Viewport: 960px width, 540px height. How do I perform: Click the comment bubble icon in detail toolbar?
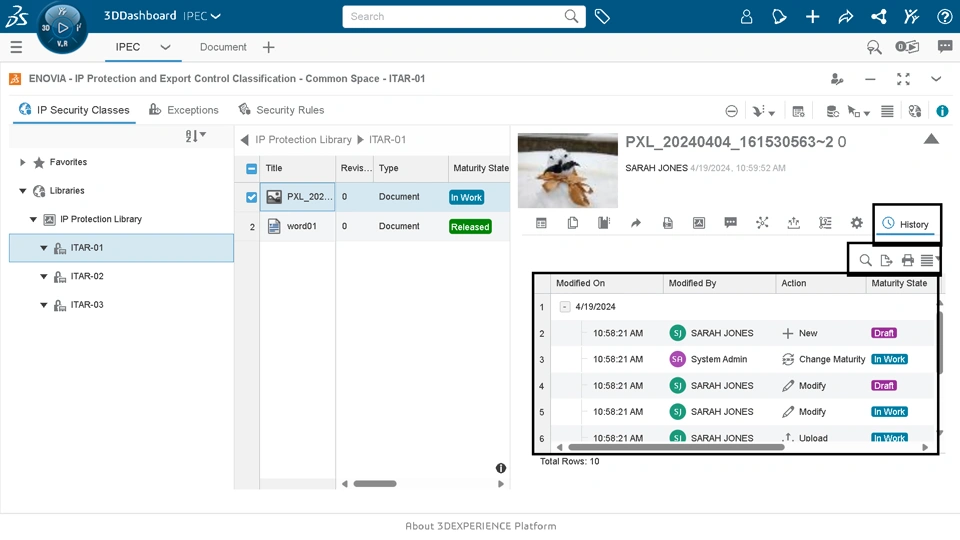click(730, 222)
